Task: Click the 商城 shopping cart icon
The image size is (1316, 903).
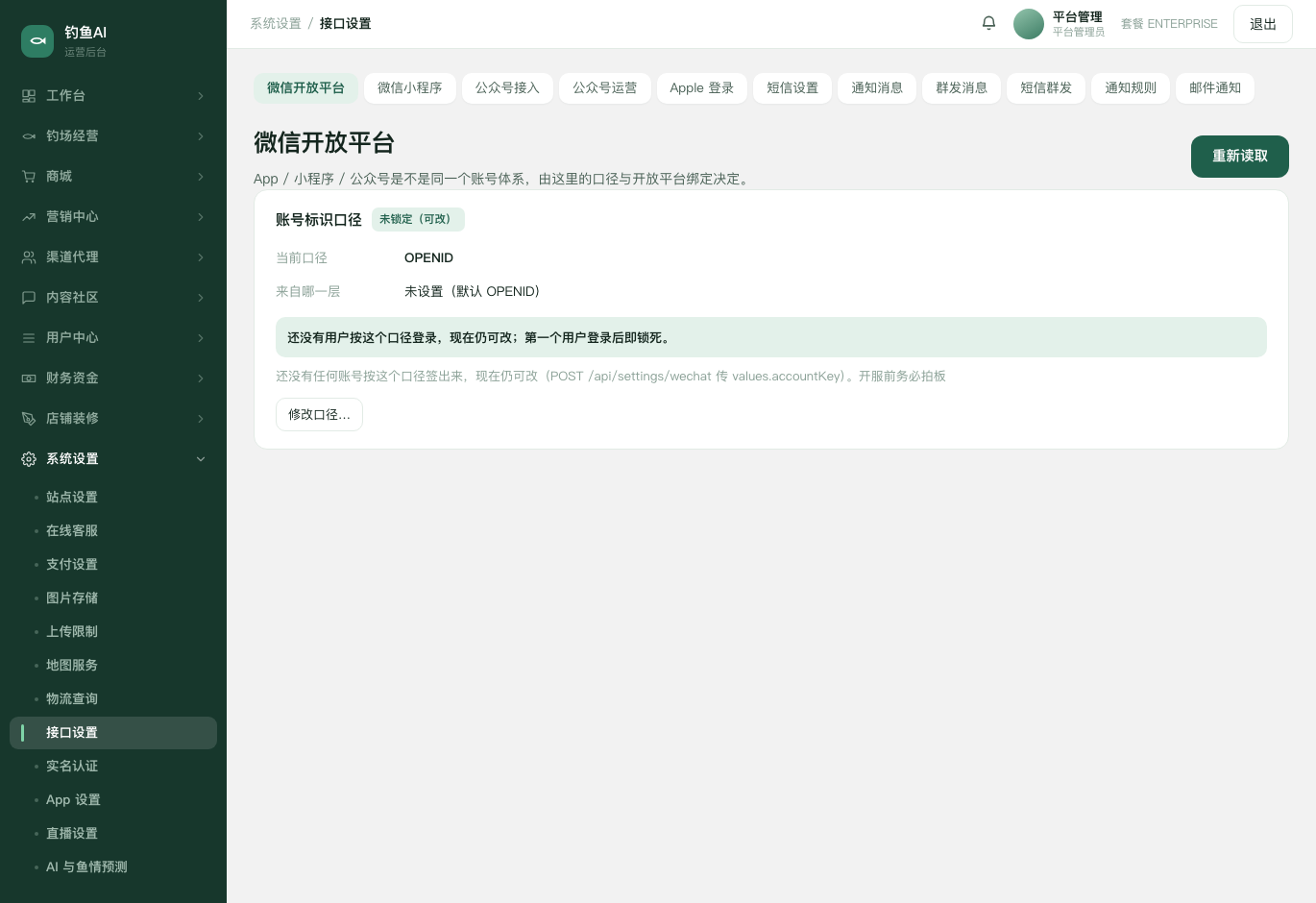Action: click(29, 177)
